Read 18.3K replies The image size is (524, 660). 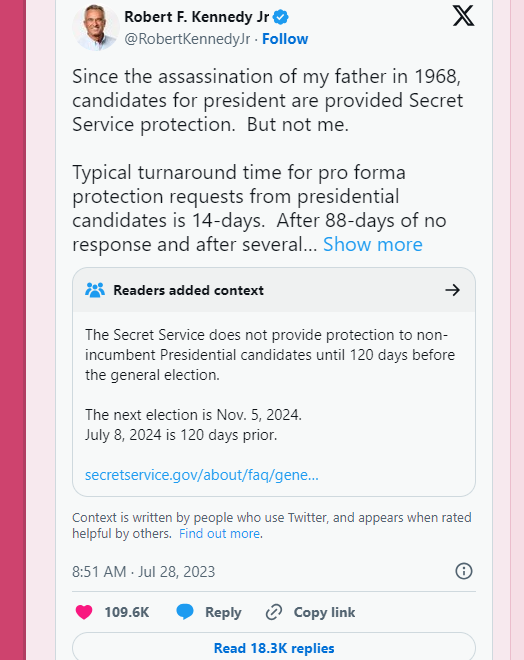pyautogui.click(x=274, y=648)
